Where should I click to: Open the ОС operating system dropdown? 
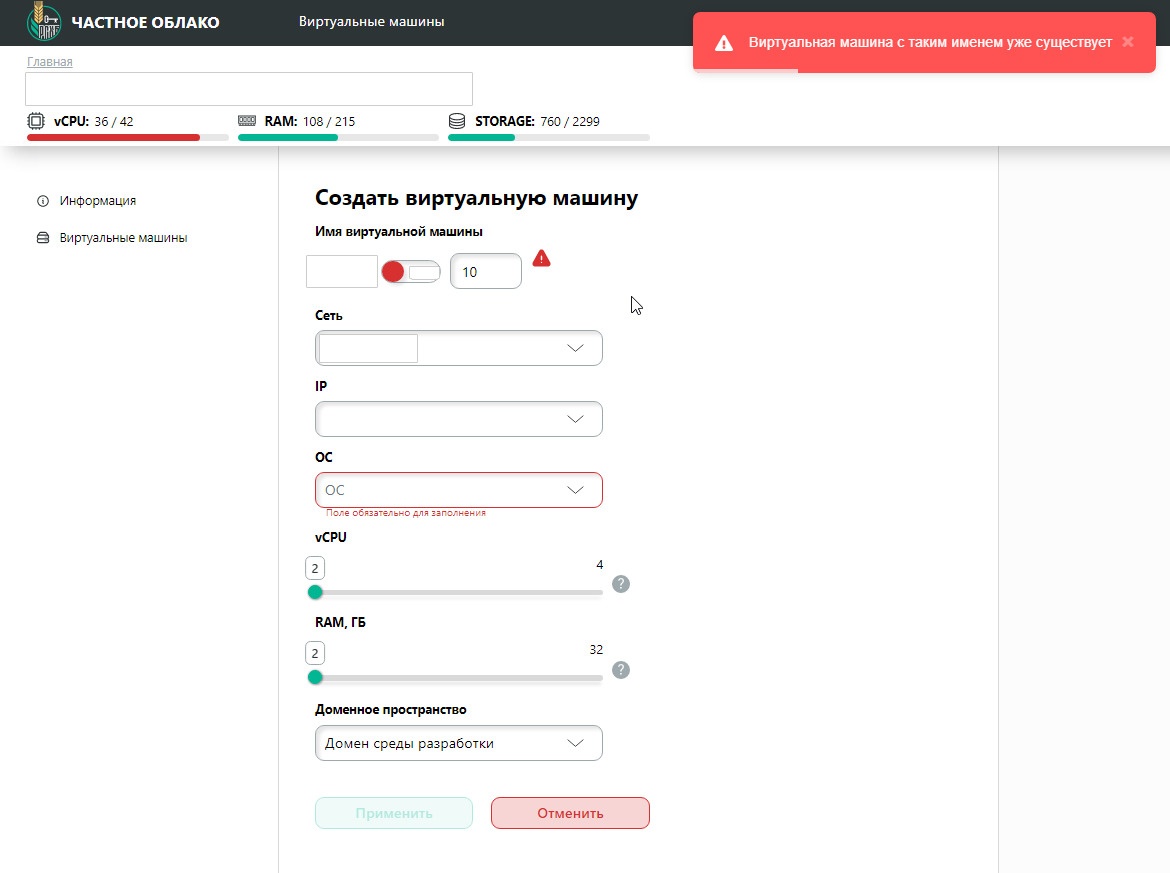pos(575,490)
